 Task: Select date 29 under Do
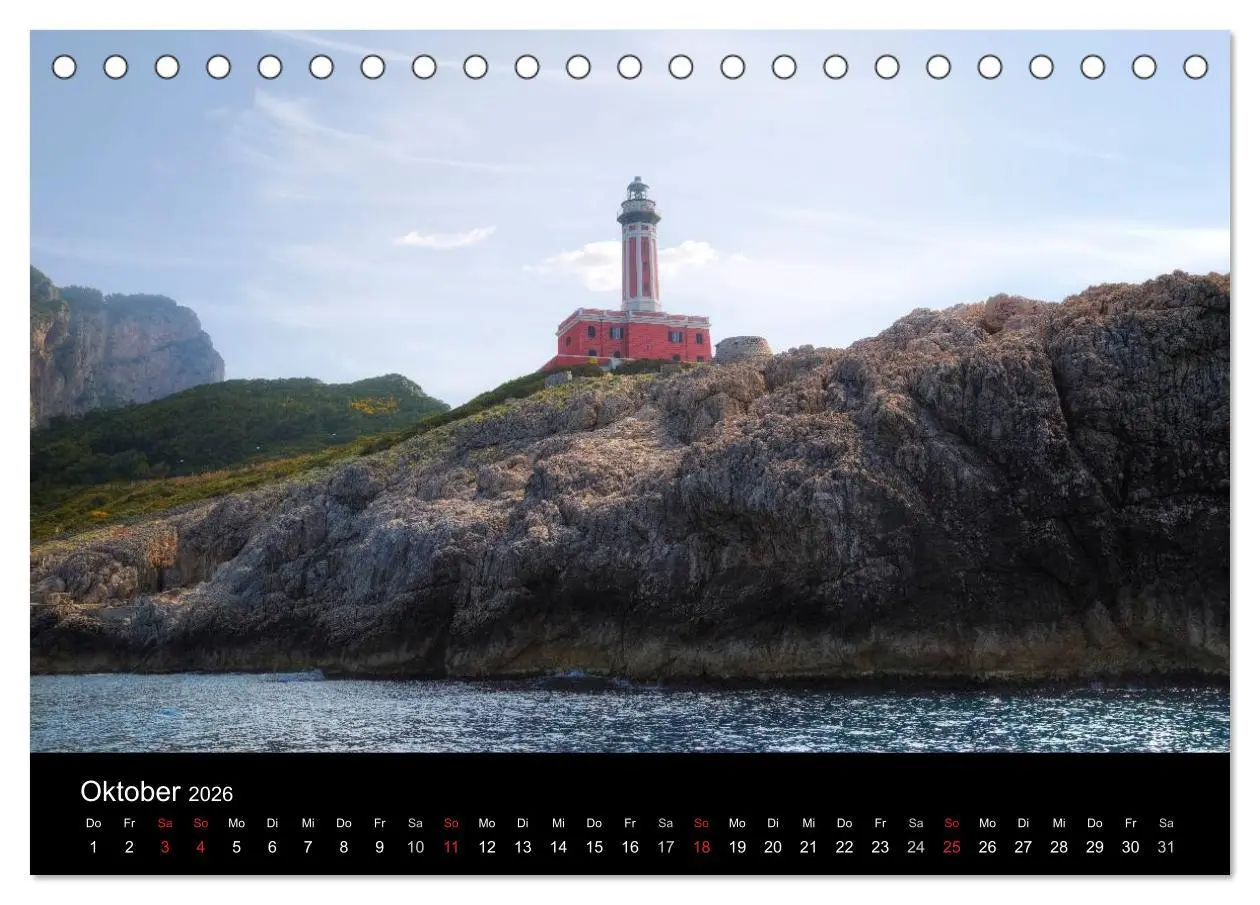pos(1095,847)
